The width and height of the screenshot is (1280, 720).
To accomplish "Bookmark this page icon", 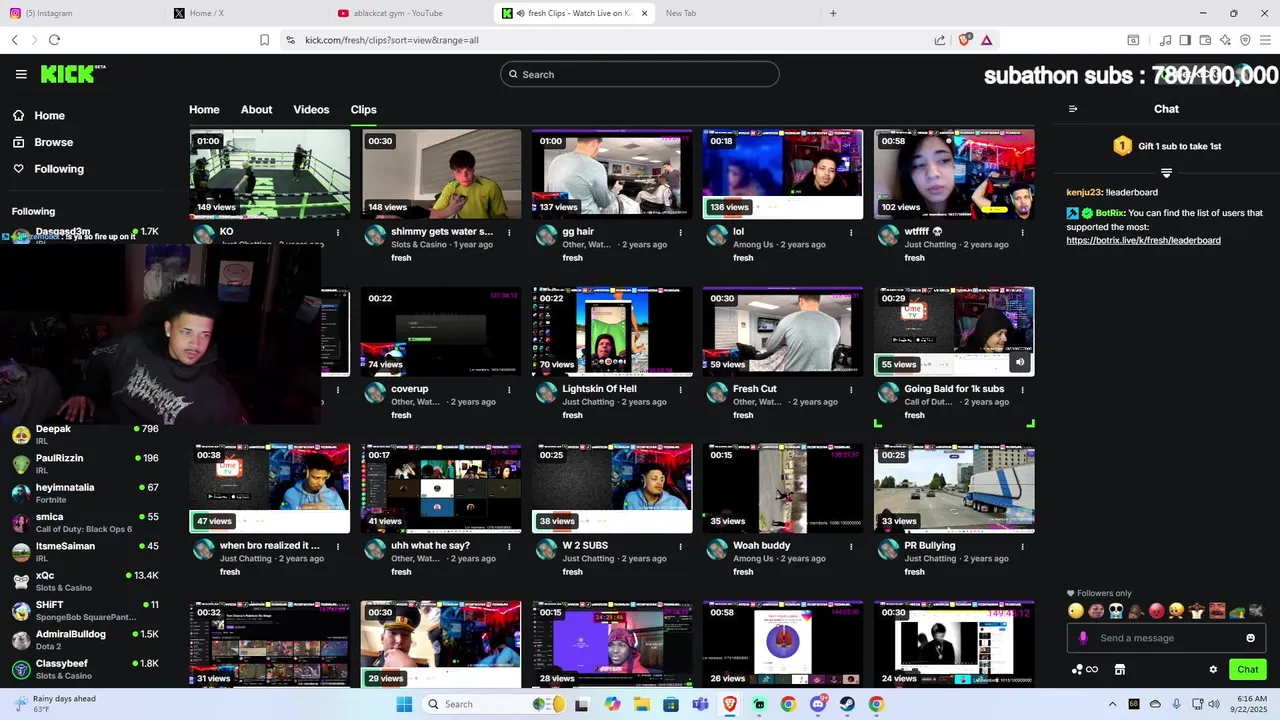I will click(x=264, y=40).
